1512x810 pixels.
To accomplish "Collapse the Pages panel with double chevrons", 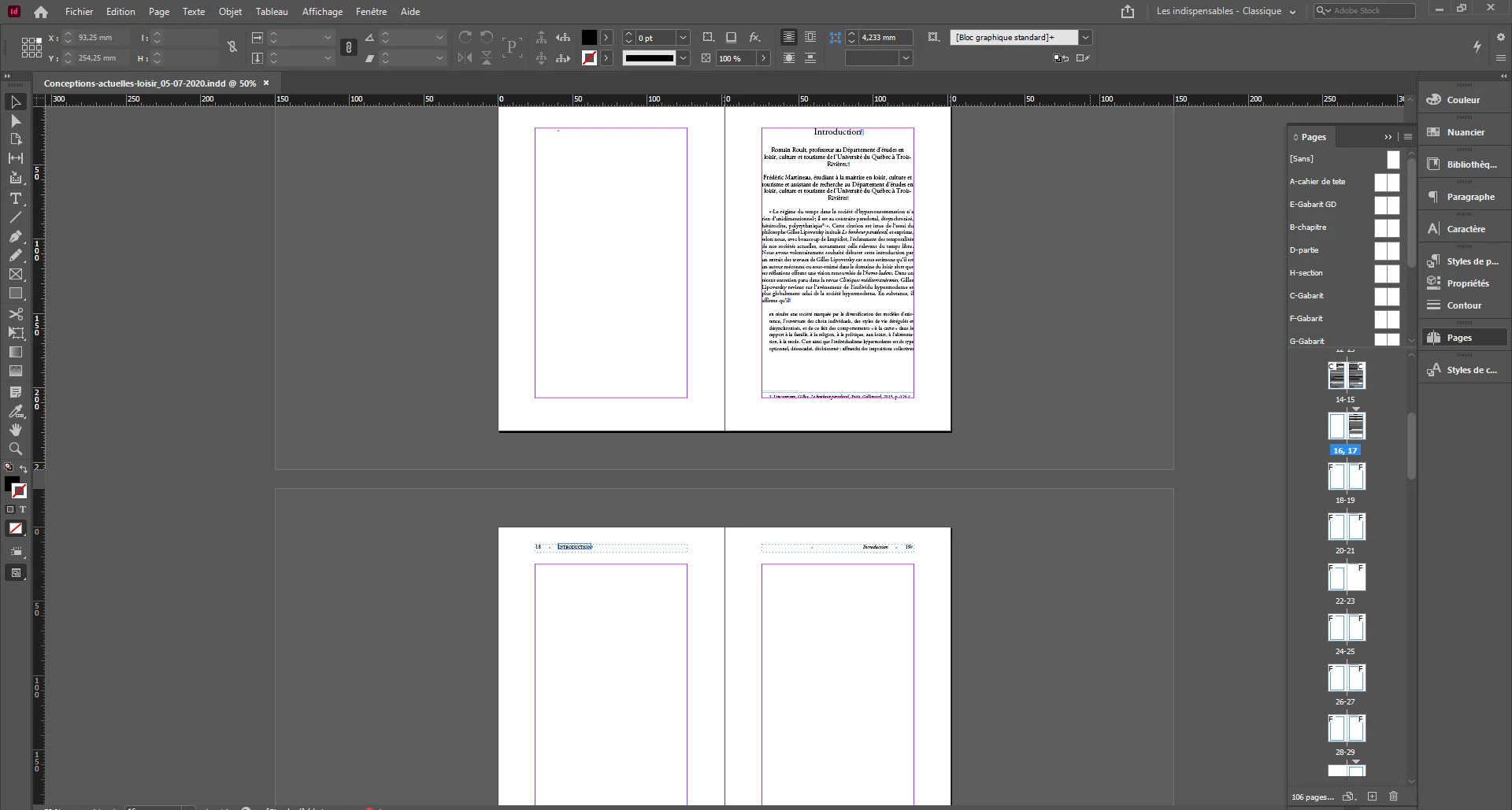I will 1388,137.
